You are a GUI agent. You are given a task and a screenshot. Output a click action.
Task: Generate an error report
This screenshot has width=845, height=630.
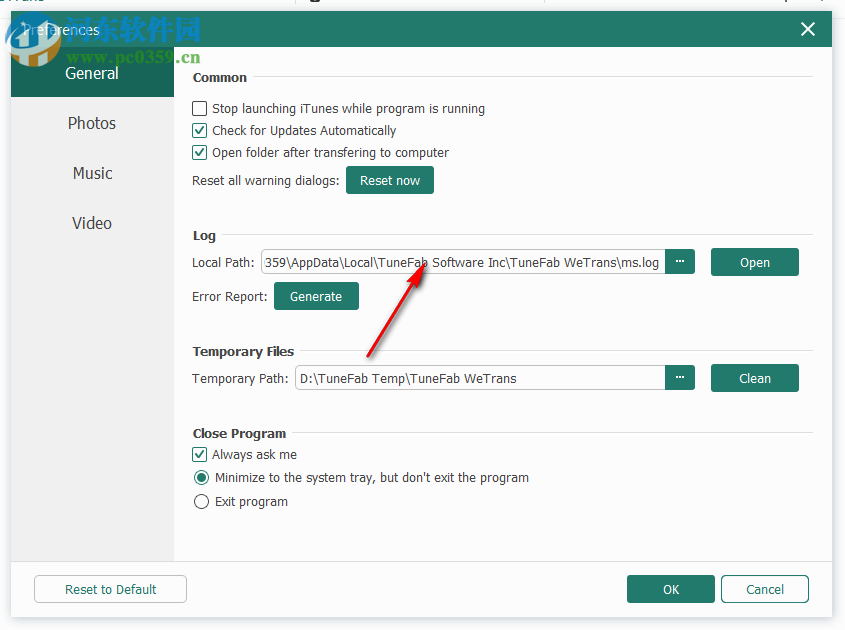click(x=316, y=296)
